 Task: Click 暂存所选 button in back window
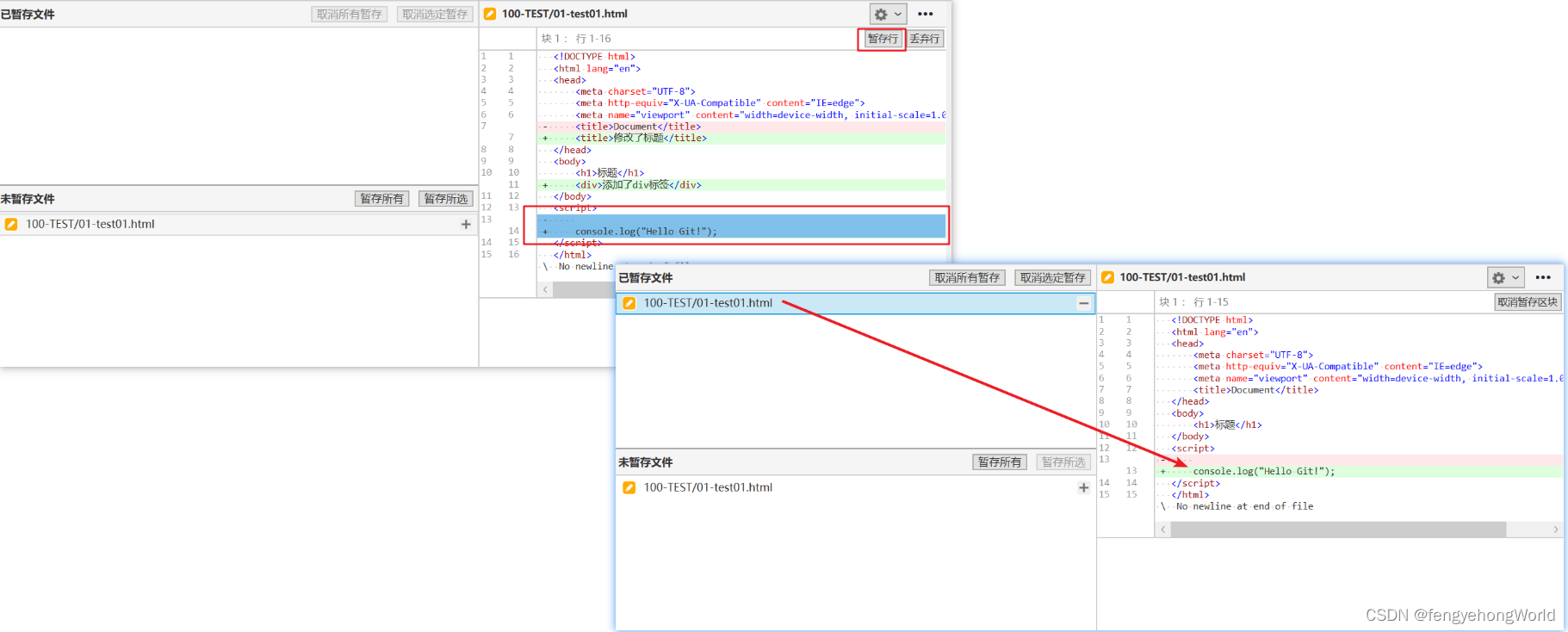click(x=446, y=199)
